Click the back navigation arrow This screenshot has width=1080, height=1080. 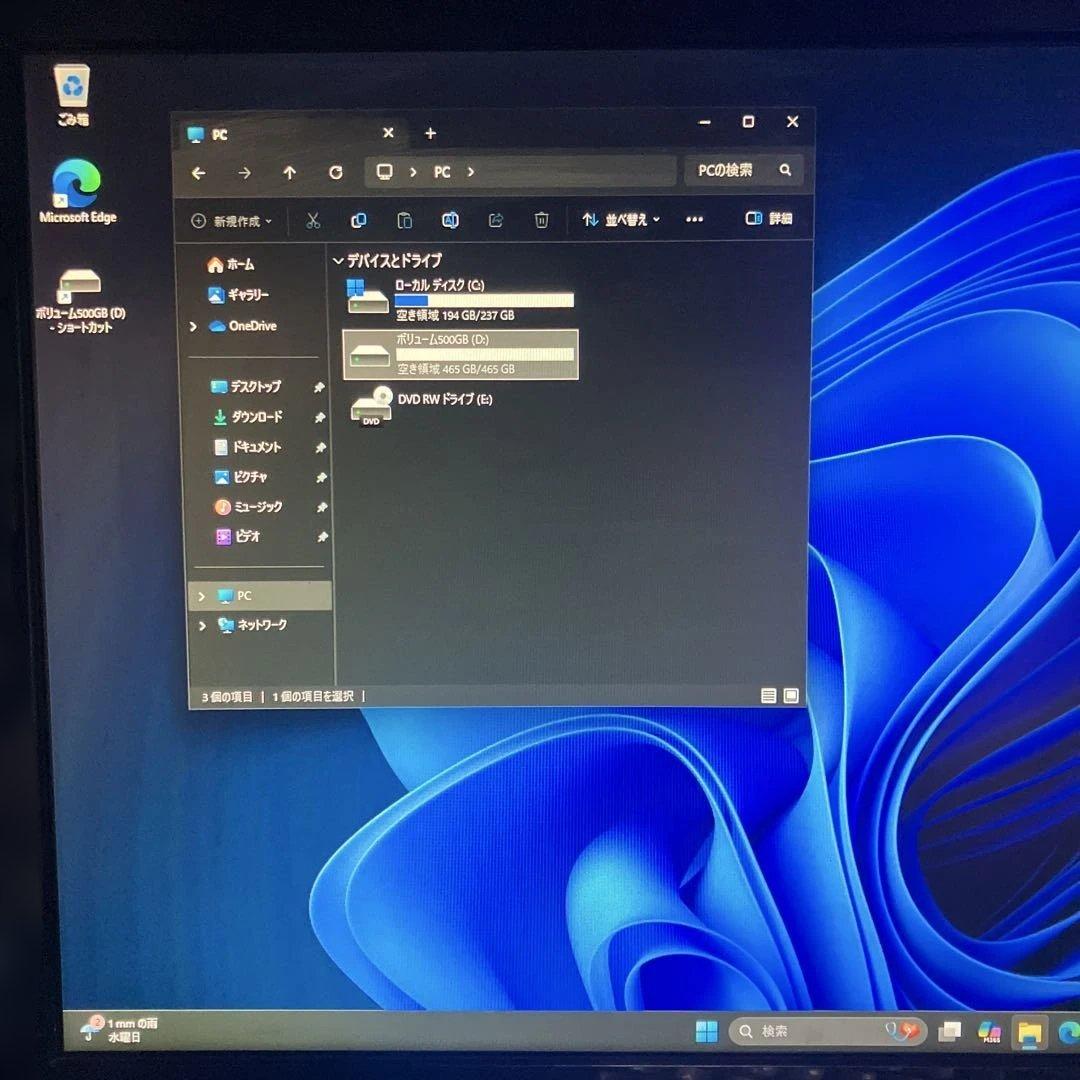(198, 172)
